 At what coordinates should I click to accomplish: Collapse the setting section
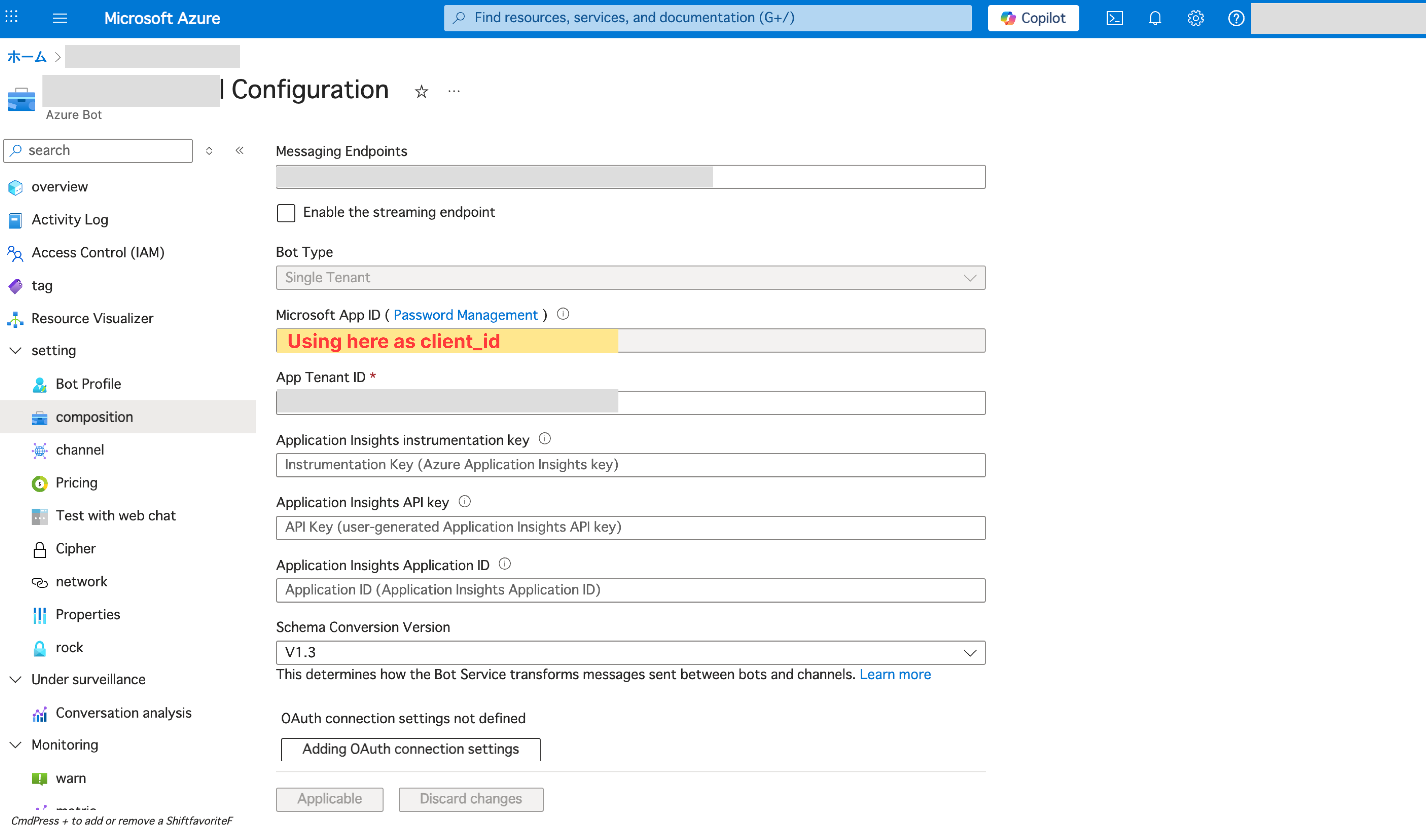coord(15,350)
